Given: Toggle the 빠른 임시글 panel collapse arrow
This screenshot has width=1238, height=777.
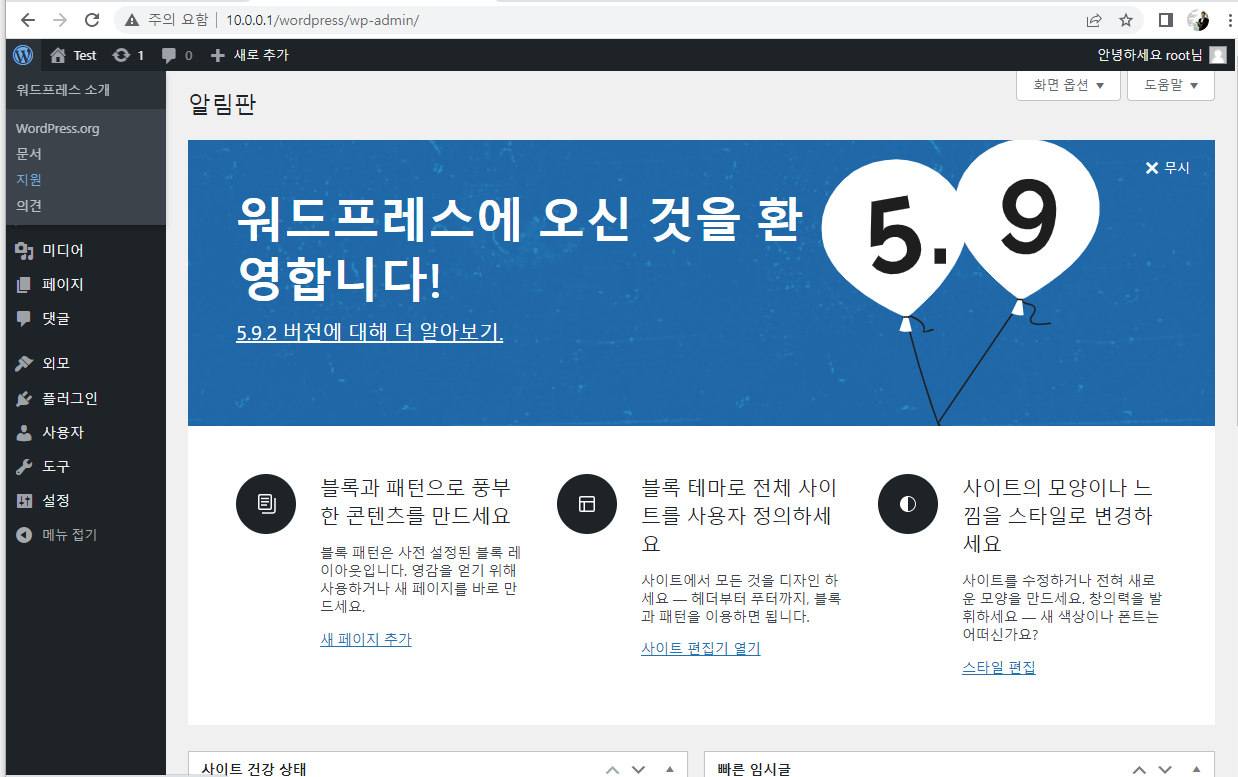Looking at the screenshot, I should coord(1196,769).
